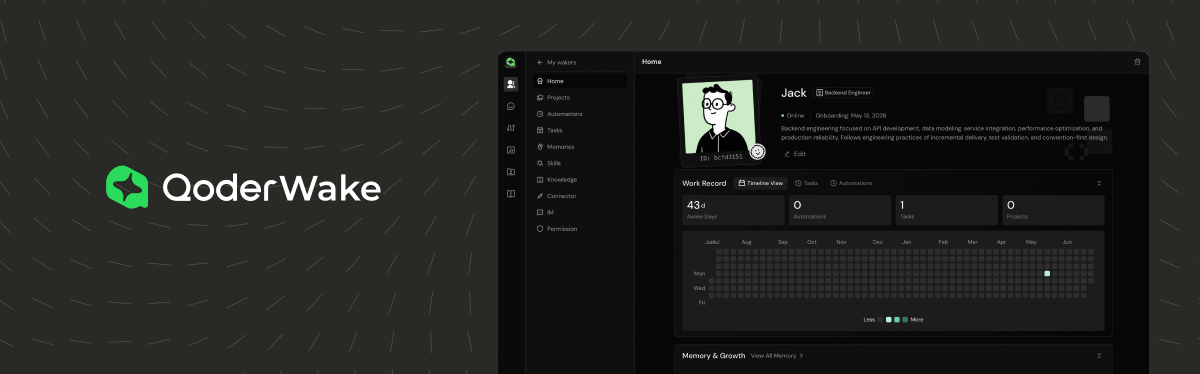Click the Online status text
The height and width of the screenshot is (374, 1200).
(x=795, y=116)
